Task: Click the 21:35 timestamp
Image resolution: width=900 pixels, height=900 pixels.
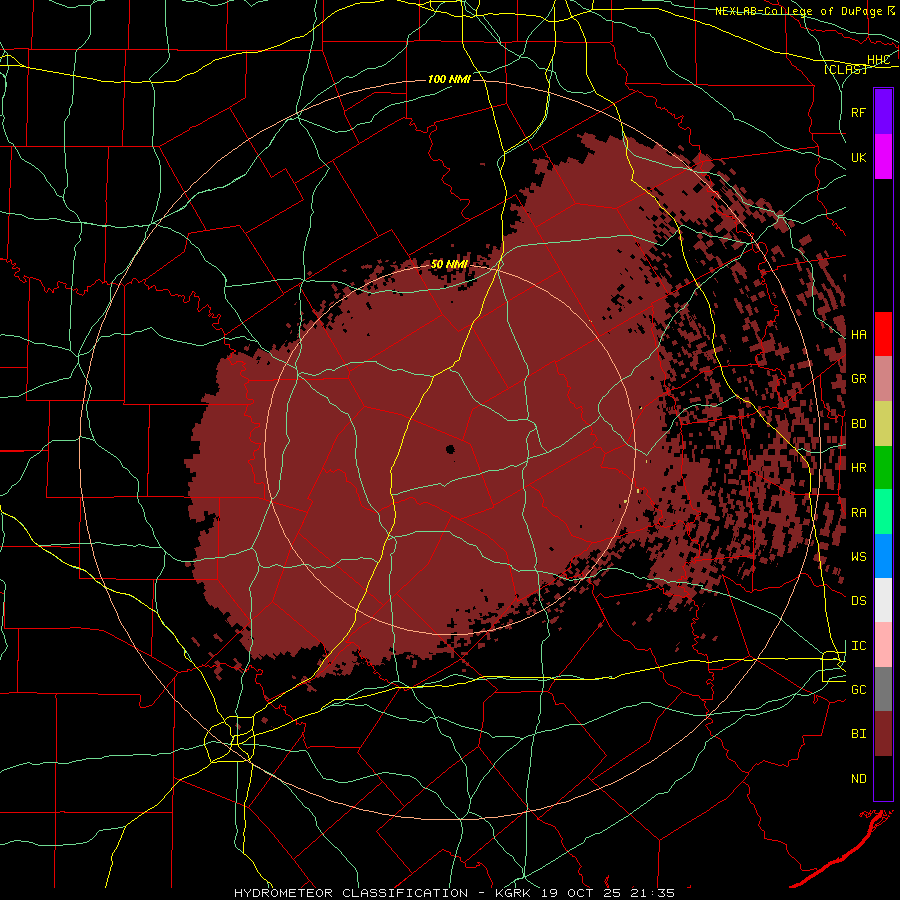Action: [651, 893]
